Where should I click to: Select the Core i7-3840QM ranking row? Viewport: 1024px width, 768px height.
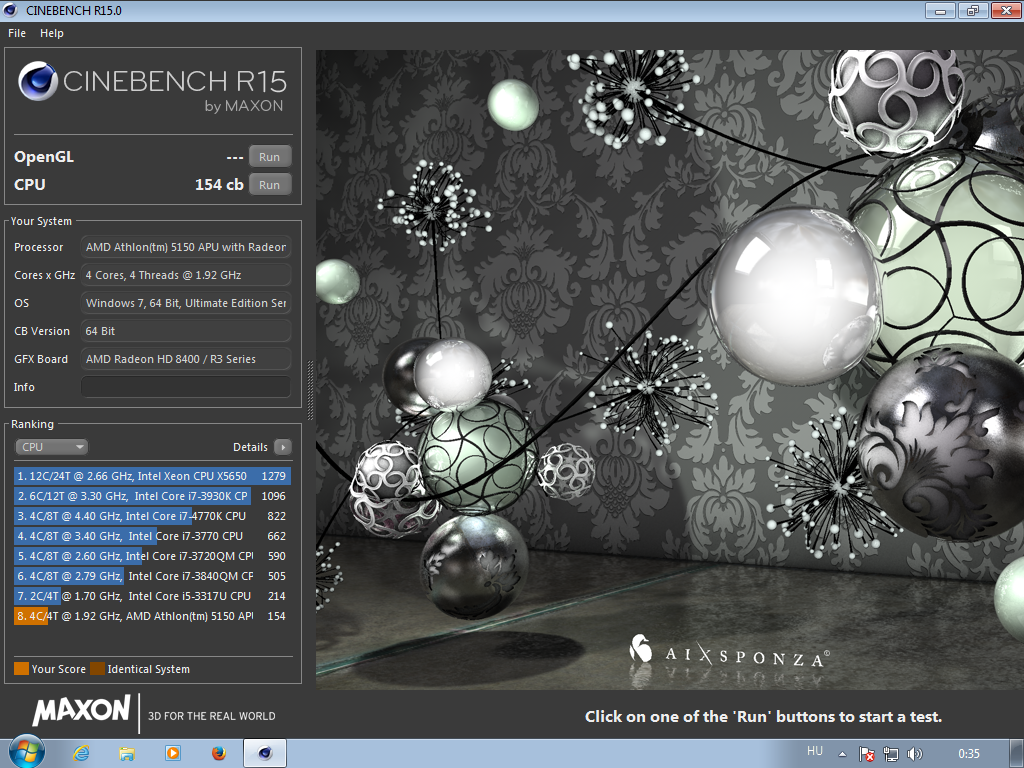pos(152,576)
